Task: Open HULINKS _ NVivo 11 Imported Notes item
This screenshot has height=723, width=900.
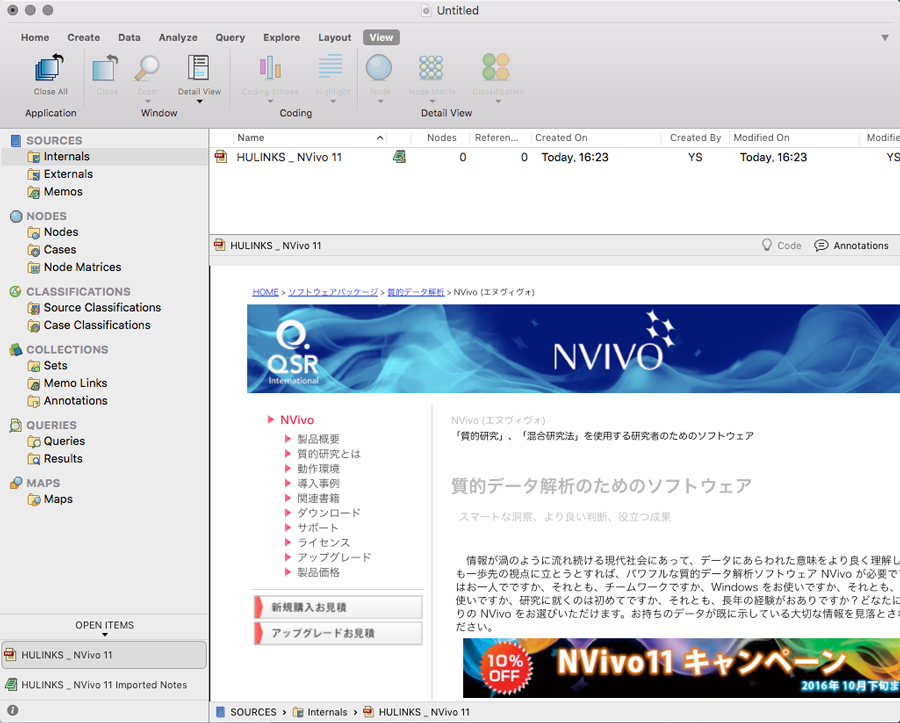Action: tap(104, 685)
